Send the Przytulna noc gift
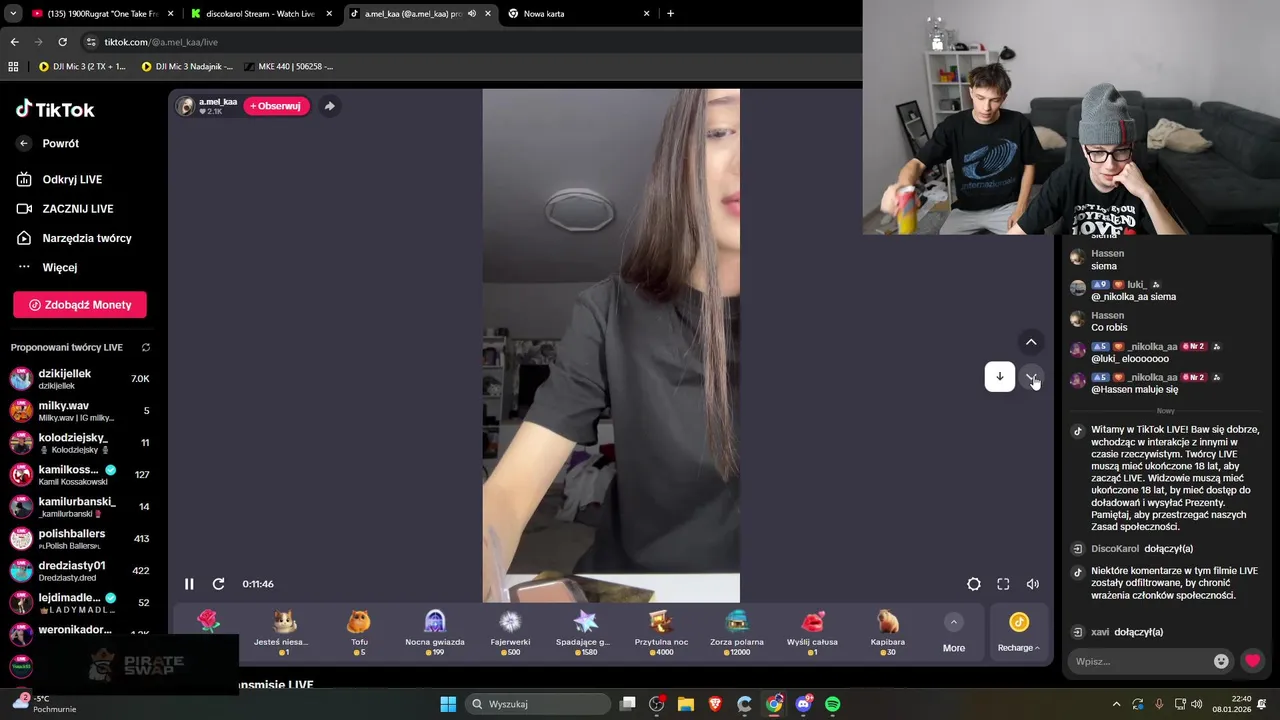Image resolution: width=1280 pixels, height=720 pixels. [x=661, y=633]
